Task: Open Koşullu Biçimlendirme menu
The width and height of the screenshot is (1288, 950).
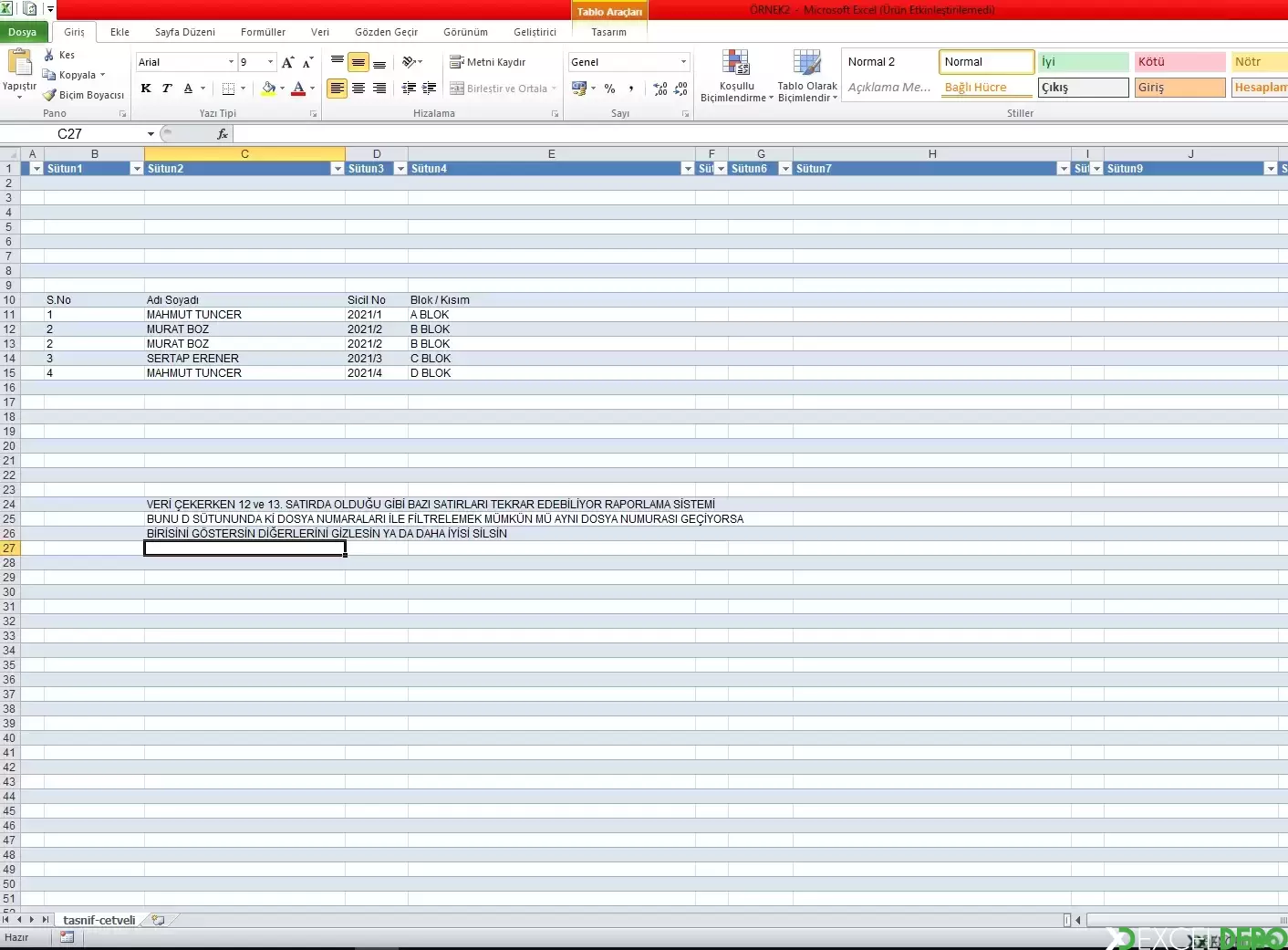Action: 736,76
